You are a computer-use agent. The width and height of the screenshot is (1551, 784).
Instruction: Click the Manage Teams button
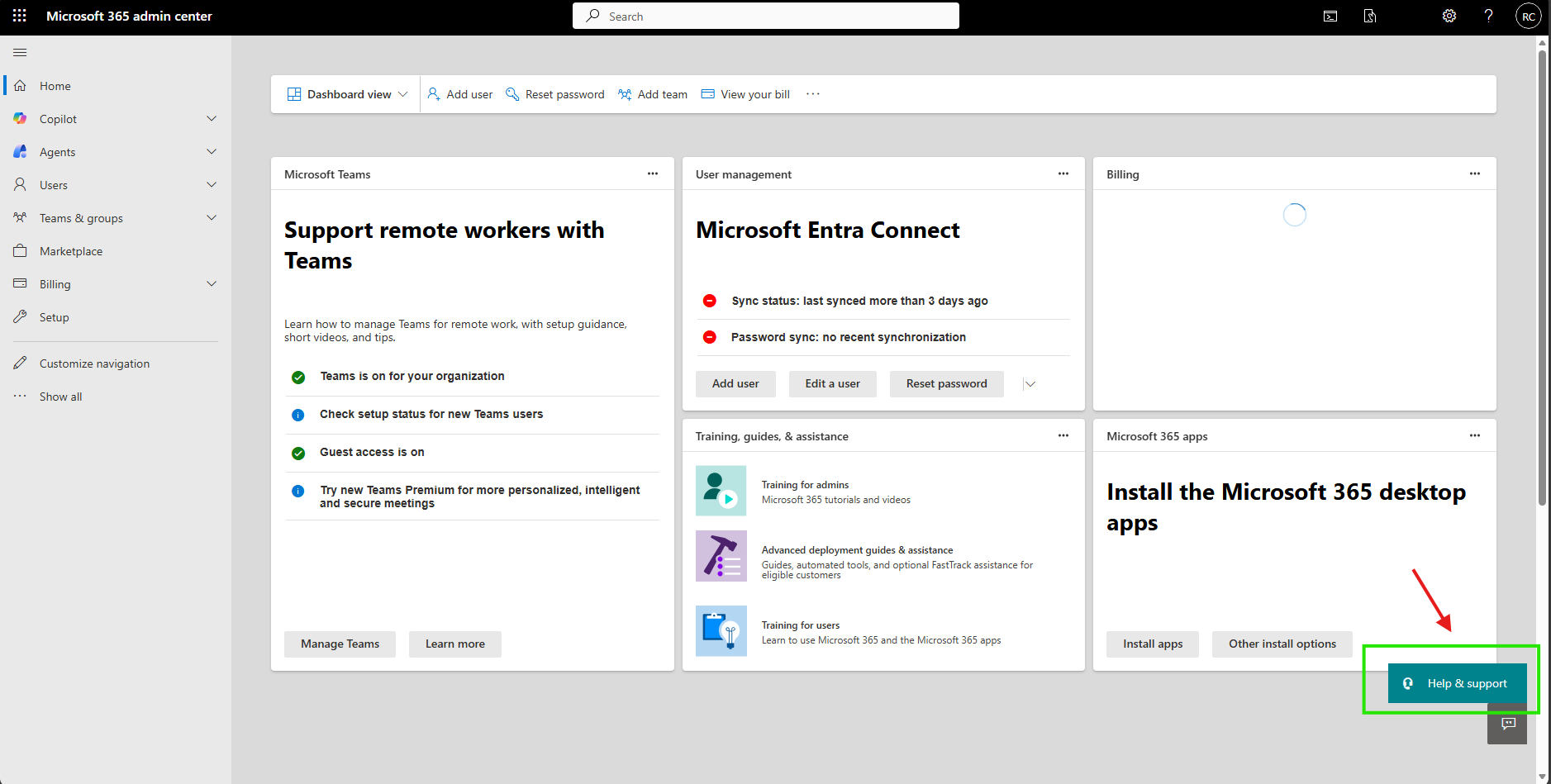[340, 644]
